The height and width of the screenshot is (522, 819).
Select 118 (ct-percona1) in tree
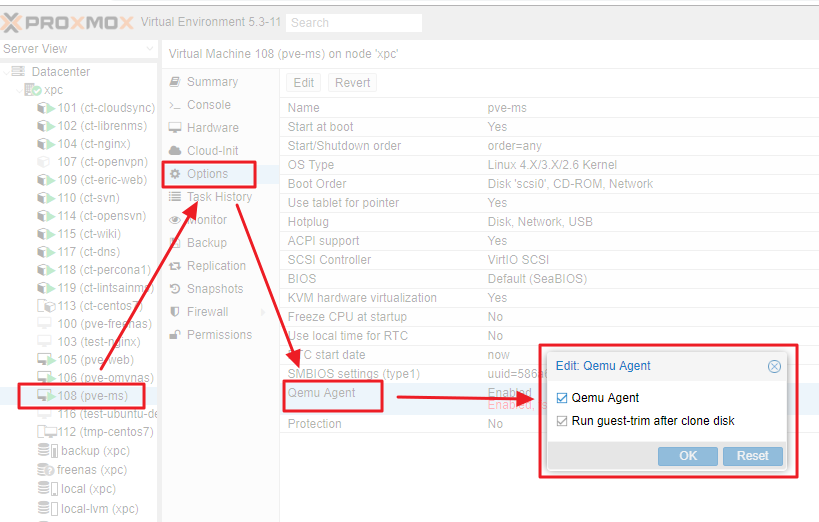tap(78, 270)
